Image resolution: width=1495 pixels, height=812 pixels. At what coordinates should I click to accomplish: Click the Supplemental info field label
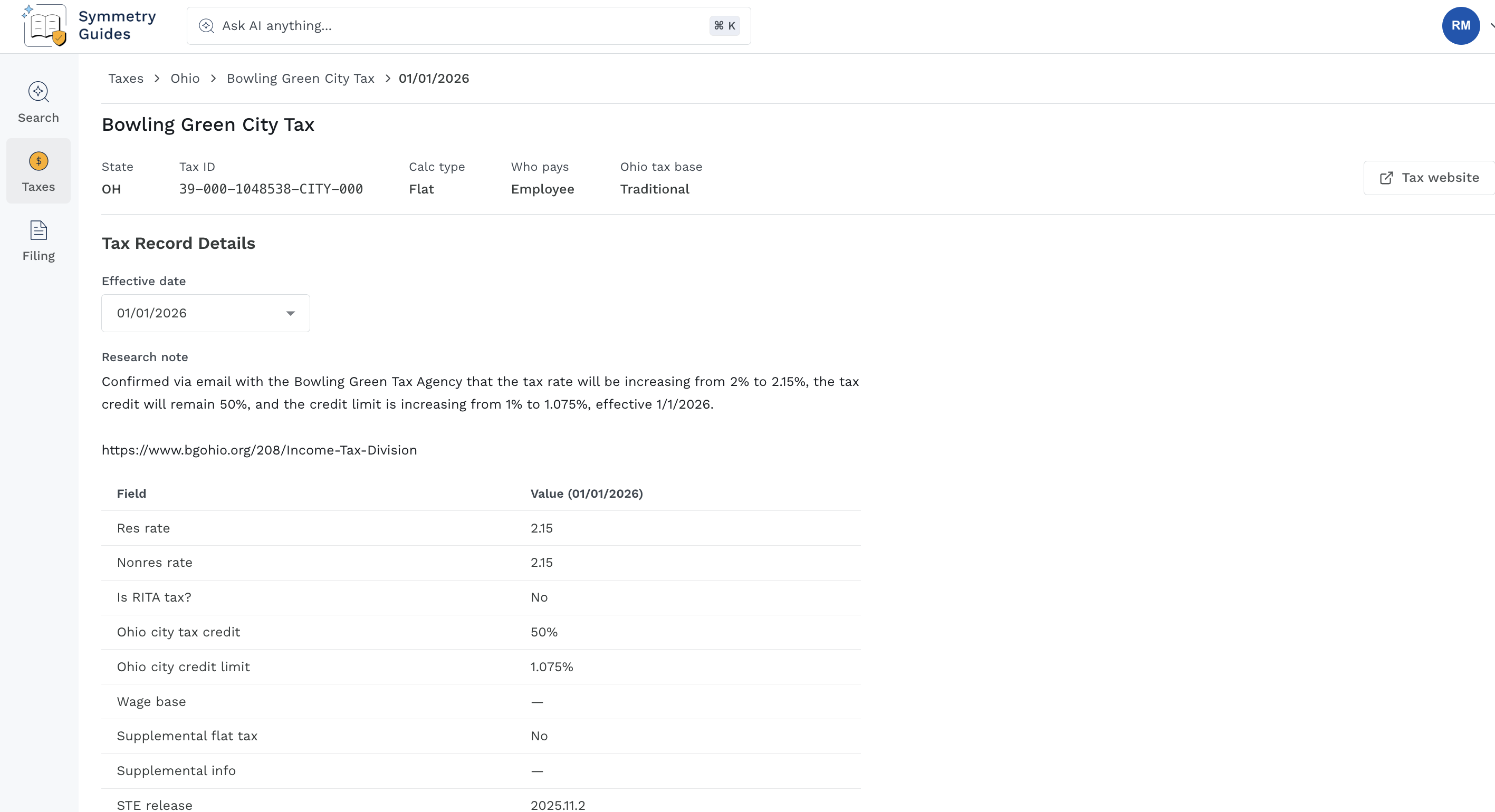(x=176, y=771)
